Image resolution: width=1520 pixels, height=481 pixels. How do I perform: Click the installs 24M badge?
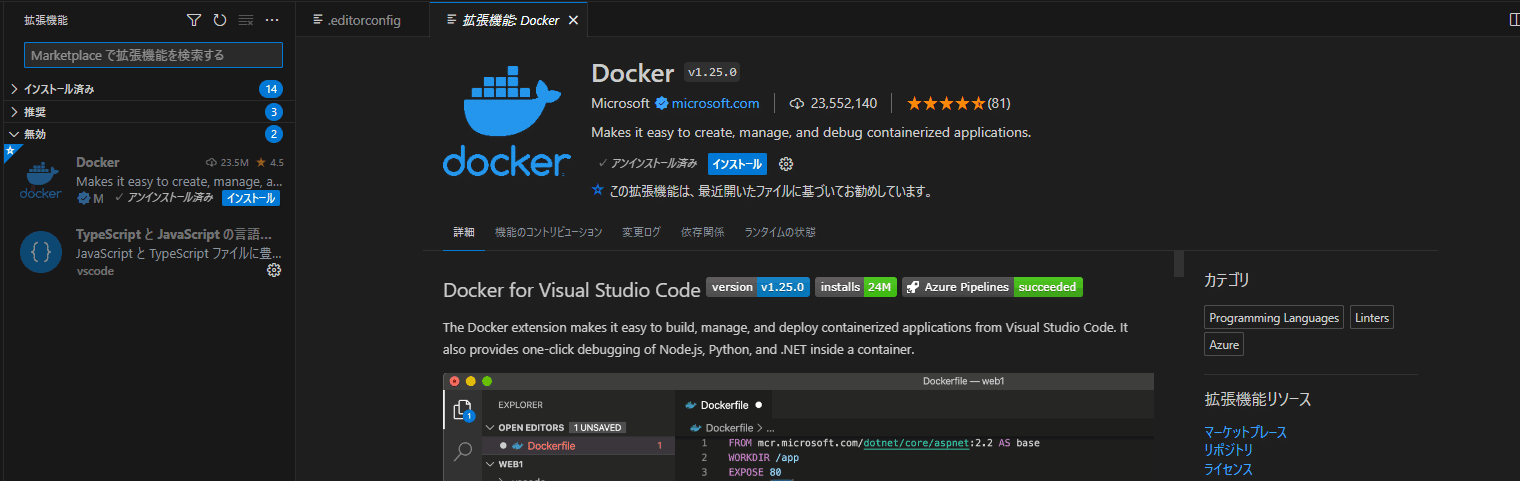856,287
